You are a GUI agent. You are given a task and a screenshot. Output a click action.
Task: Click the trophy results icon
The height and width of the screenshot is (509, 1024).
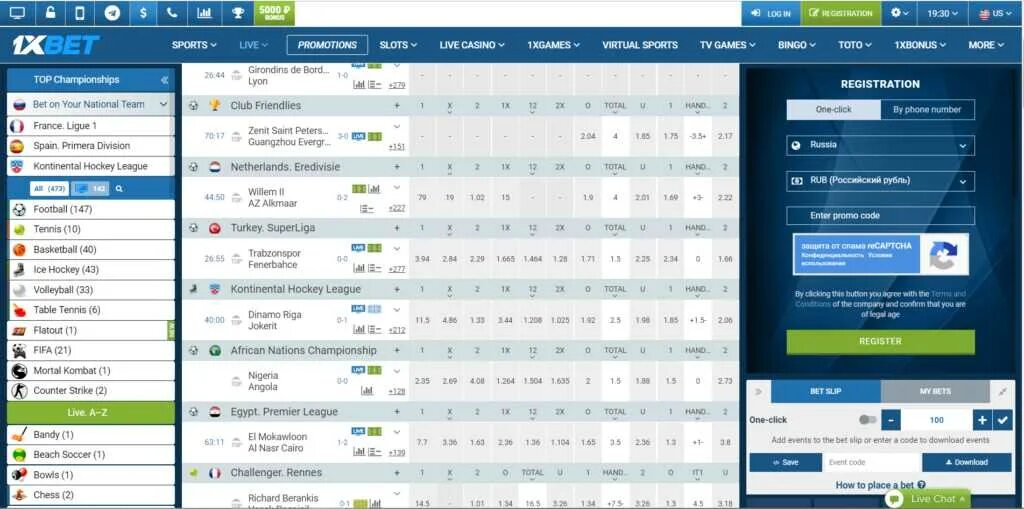(238, 13)
